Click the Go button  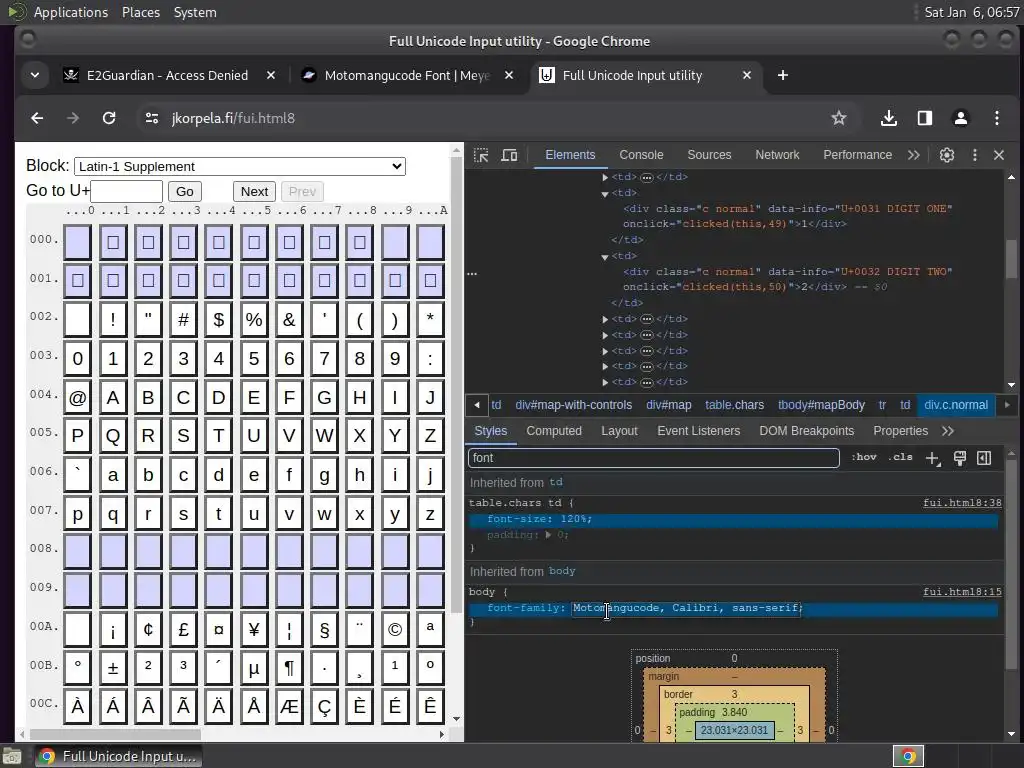point(184,191)
